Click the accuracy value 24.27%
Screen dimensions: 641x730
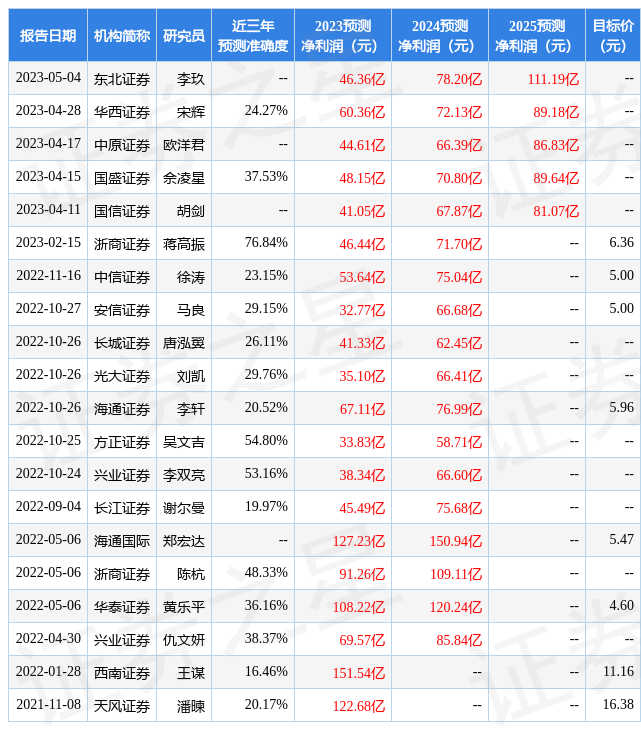(266, 111)
